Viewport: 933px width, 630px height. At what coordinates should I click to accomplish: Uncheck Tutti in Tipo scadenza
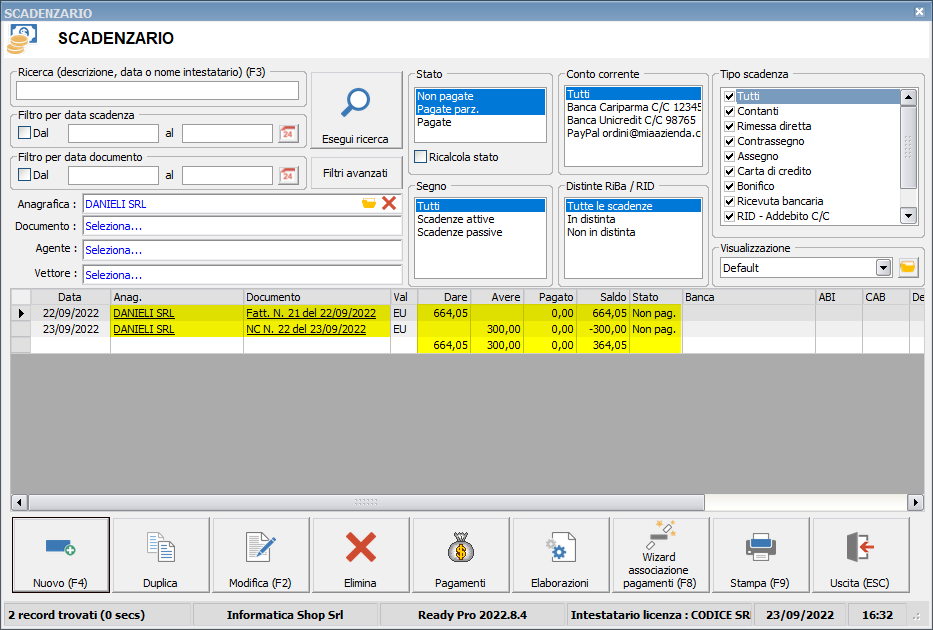coord(730,96)
